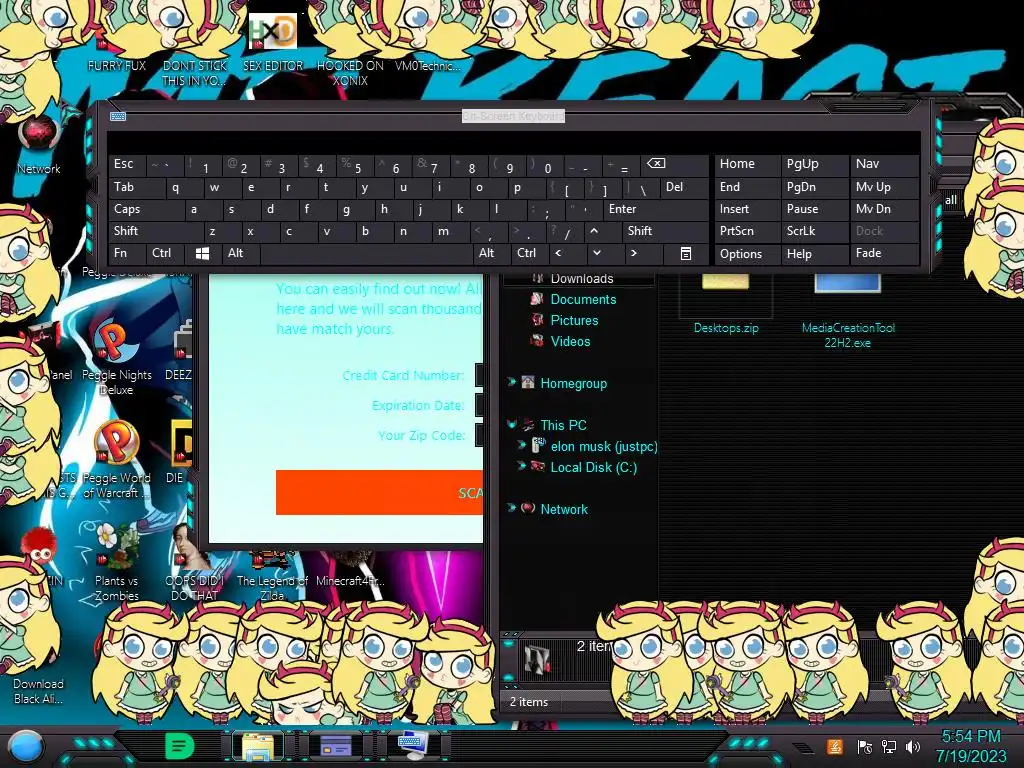This screenshot has width=1024, height=768.
Task: Select Pictures in Explorer navigation pane
Action: [574, 320]
